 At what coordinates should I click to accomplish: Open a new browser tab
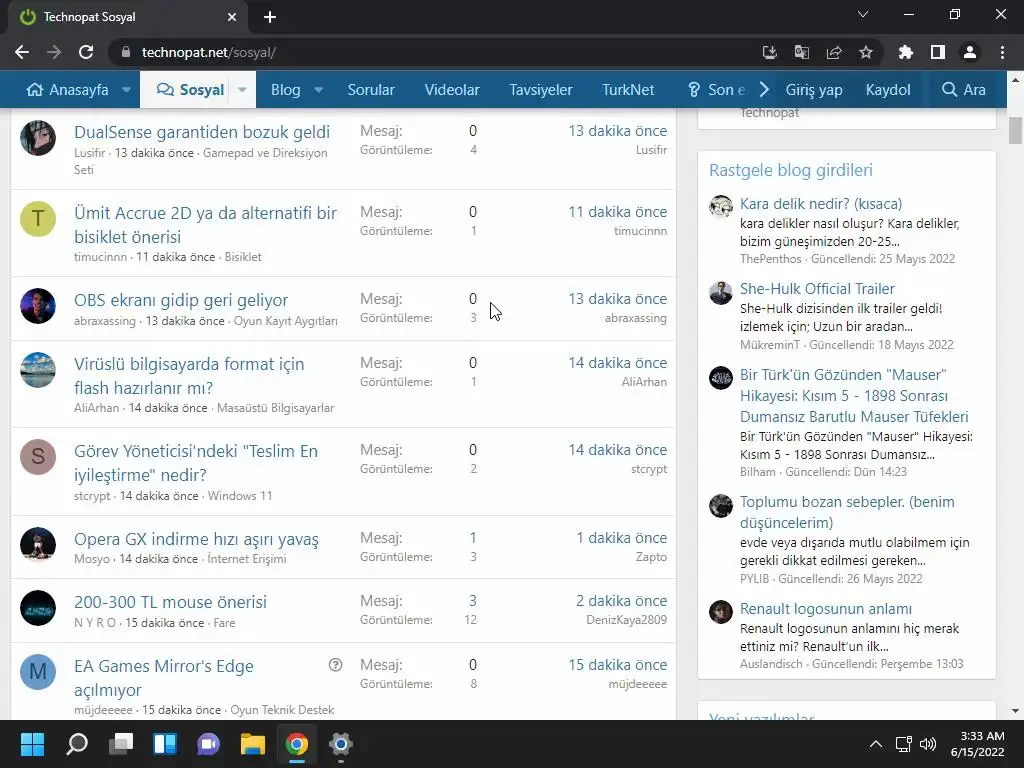pos(270,17)
